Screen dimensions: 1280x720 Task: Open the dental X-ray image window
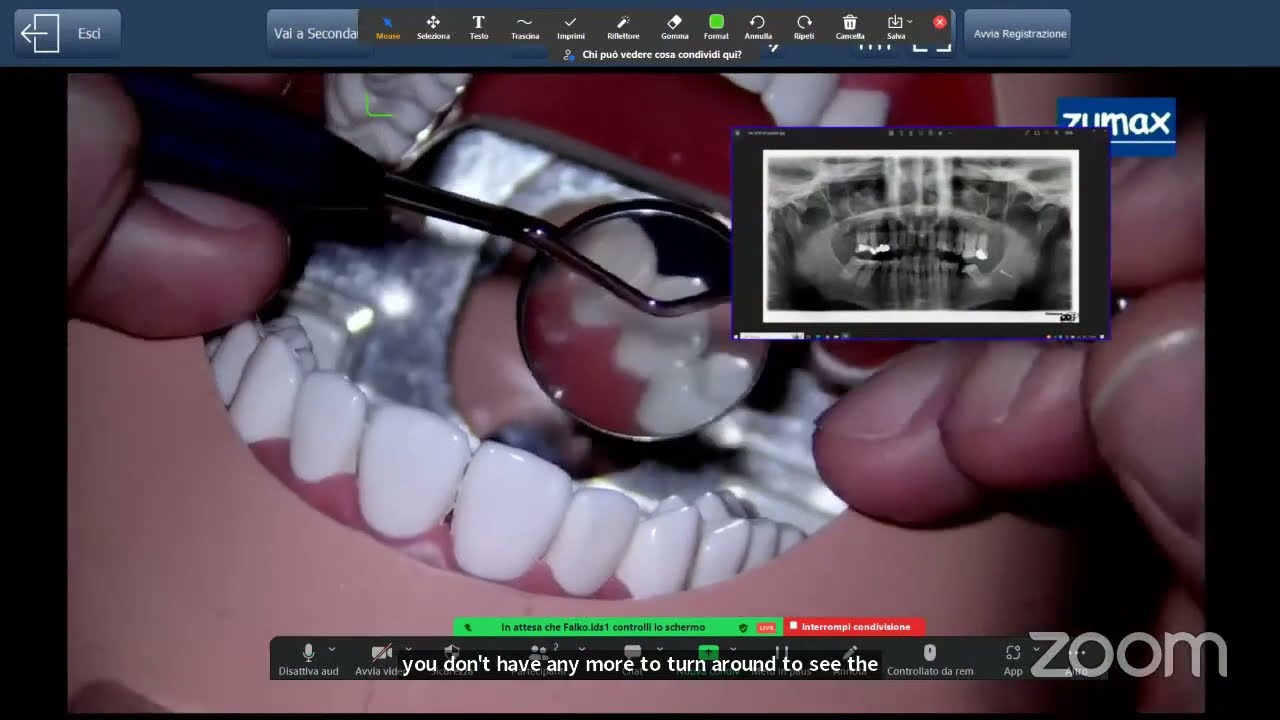[x=921, y=235]
